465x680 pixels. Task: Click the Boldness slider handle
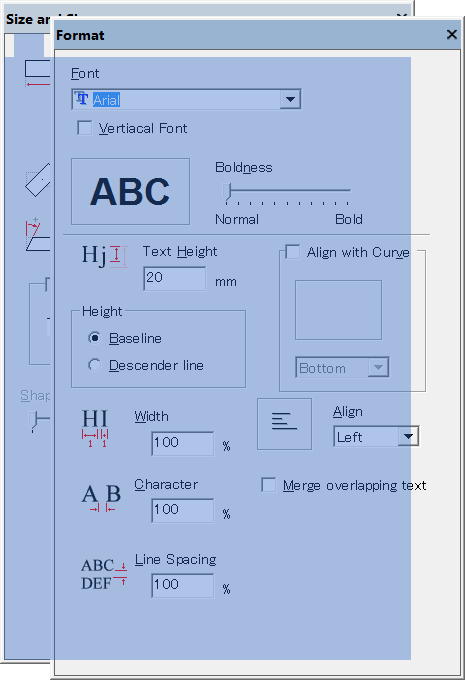(x=227, y=192)
